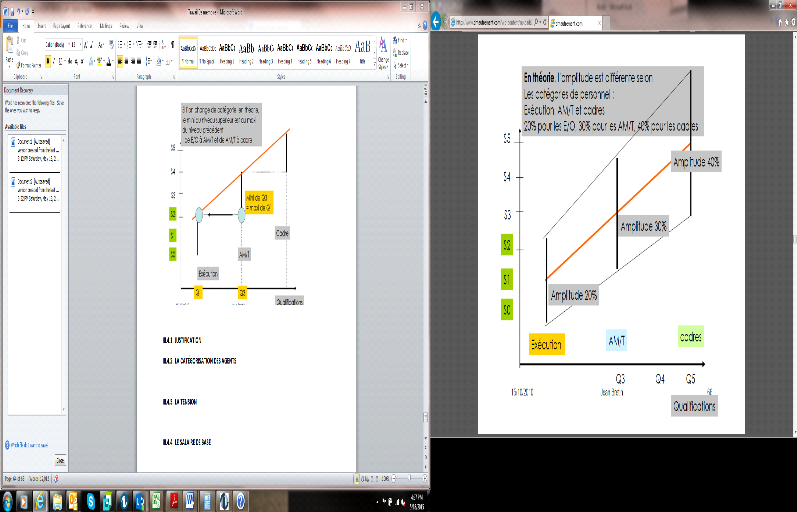Set Justify alignment in Paragraph group
The width and height of the screenshot is (797, 512).
[x=139, y=61]
